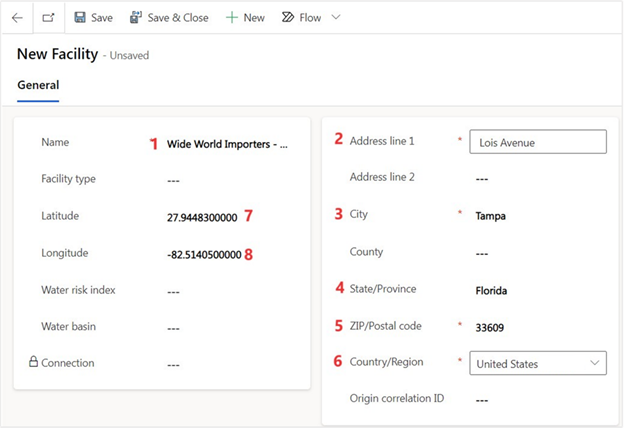The height and width of the screenshot is (428, 624).
Task: Fill in the Water basin field
Action: [174, 328]
